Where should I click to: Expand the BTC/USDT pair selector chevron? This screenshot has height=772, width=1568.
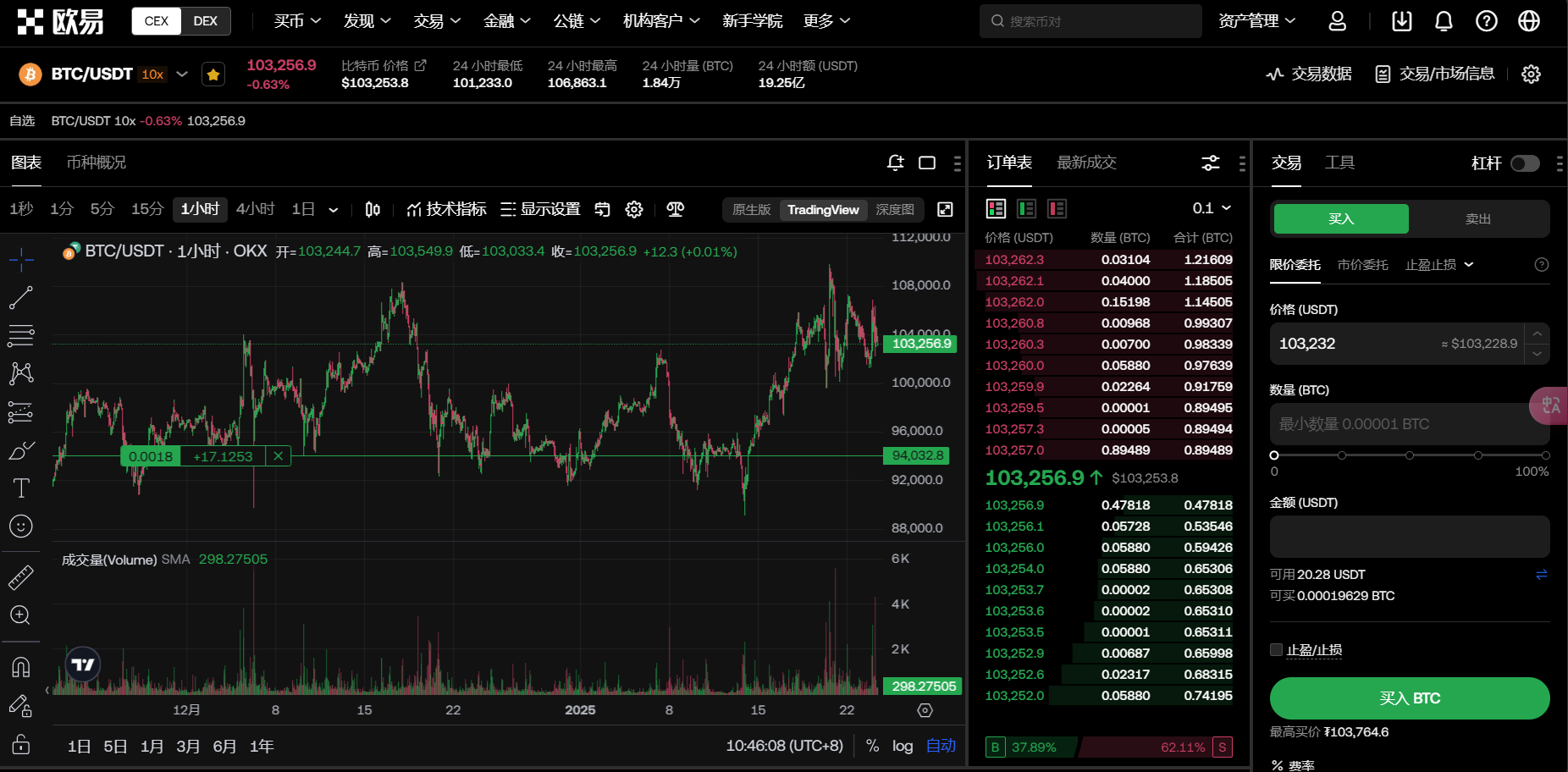[x=182, y=74]
